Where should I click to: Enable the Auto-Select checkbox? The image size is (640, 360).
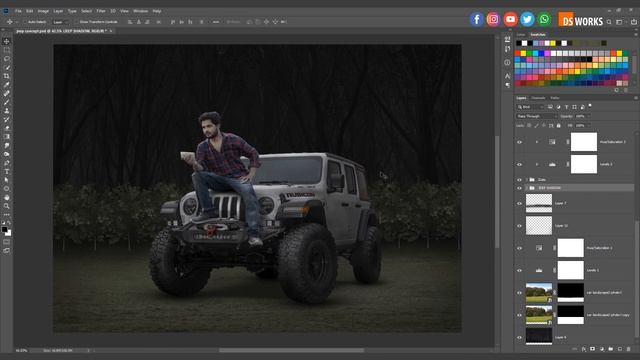pyautogui.click(x=25, y=22)
